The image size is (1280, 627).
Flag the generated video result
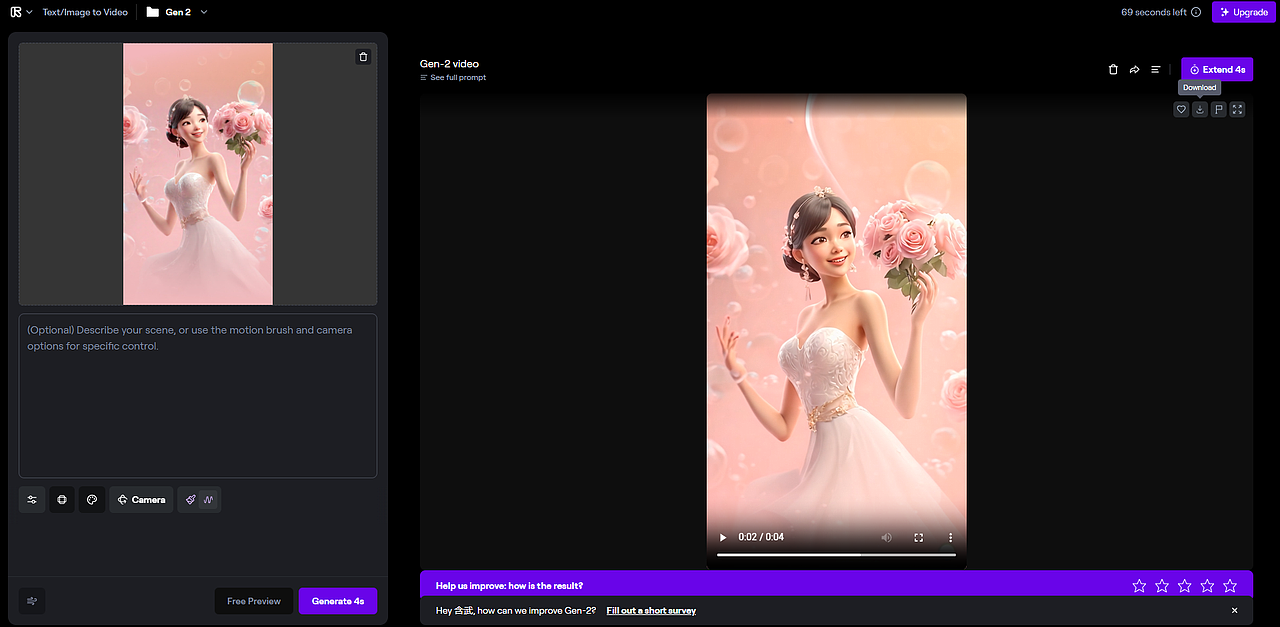click(x=1218, y=109)
